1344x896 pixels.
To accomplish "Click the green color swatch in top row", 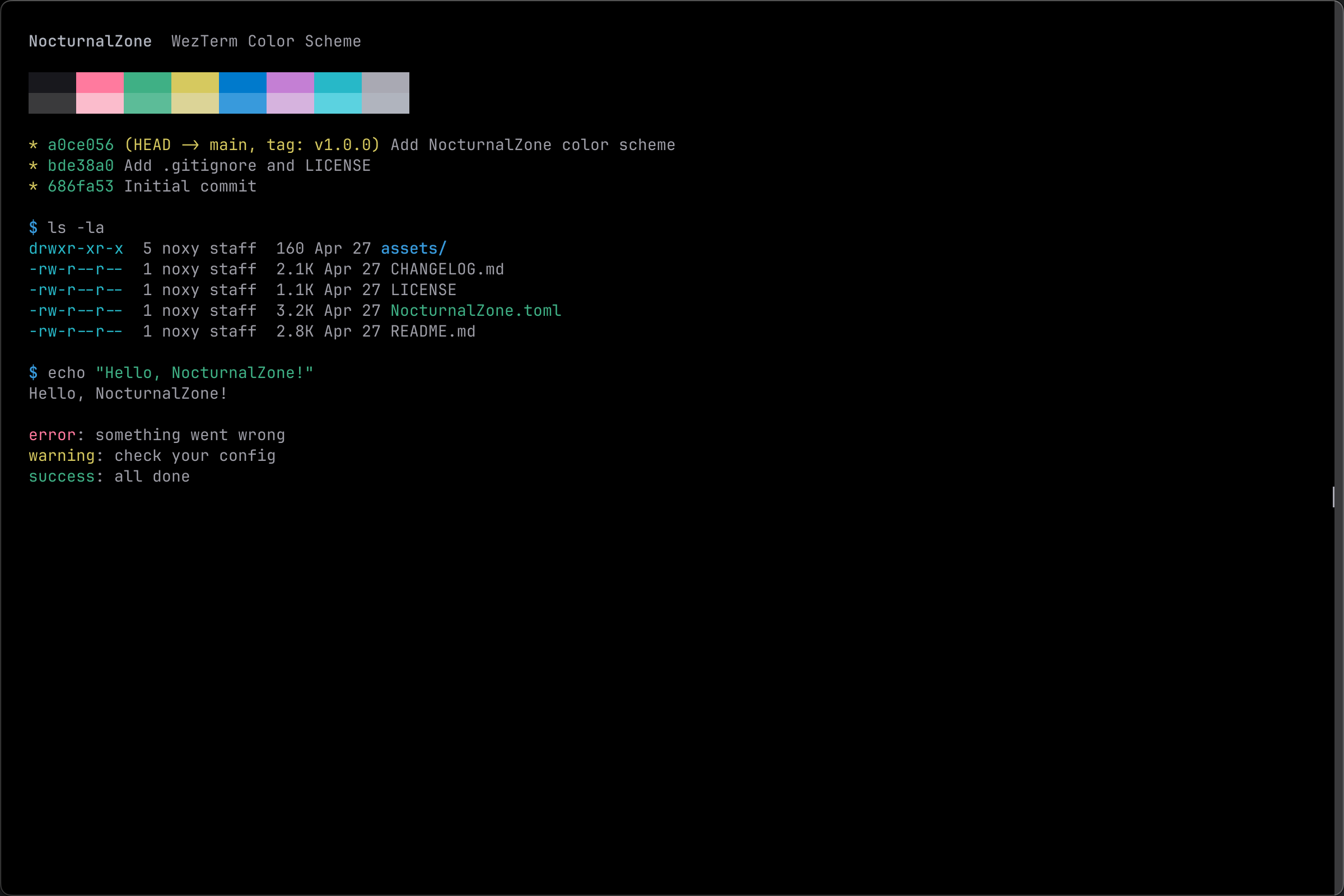I will (147, 82).
